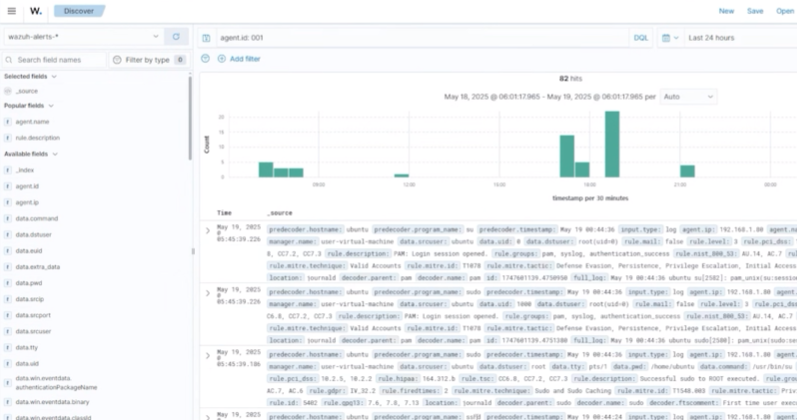Viewport: 797px width, 420px height.
Task: Click the Filter by type icon
Action: click(x=117, y=60)
